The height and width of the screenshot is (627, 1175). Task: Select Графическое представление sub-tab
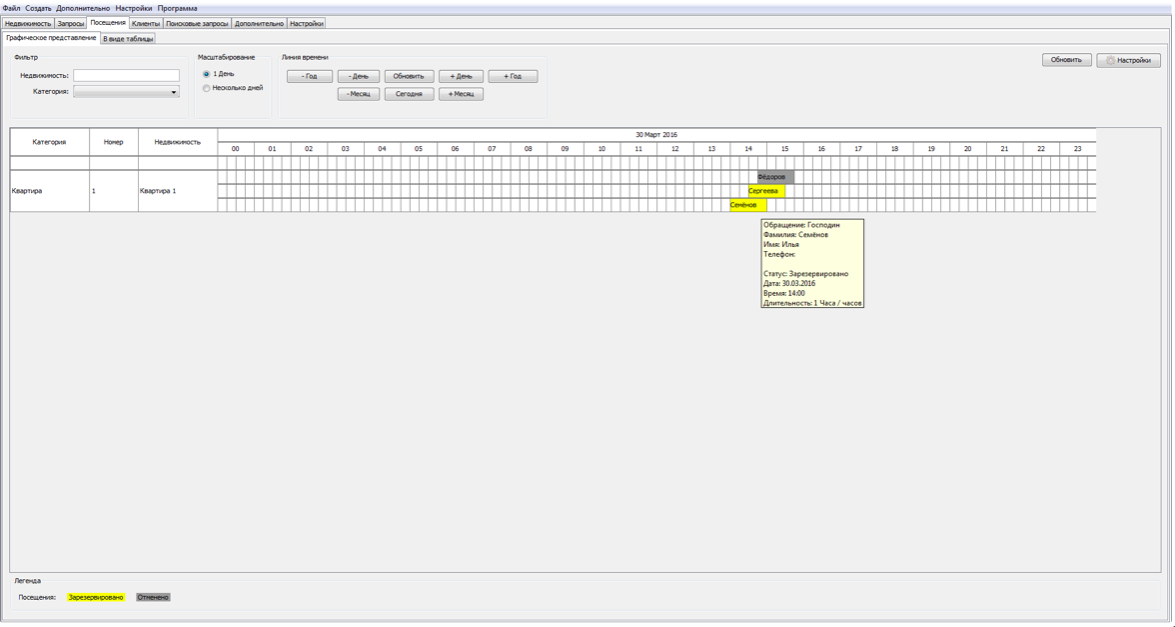click(51, 37)
